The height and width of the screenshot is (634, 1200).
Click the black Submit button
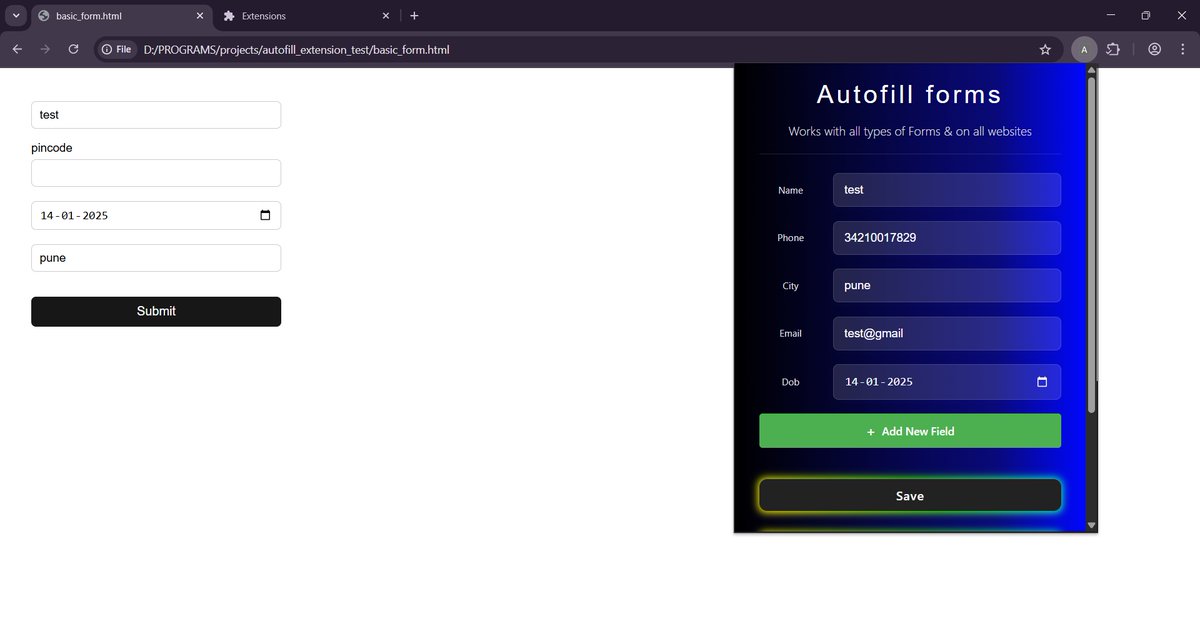156,311
